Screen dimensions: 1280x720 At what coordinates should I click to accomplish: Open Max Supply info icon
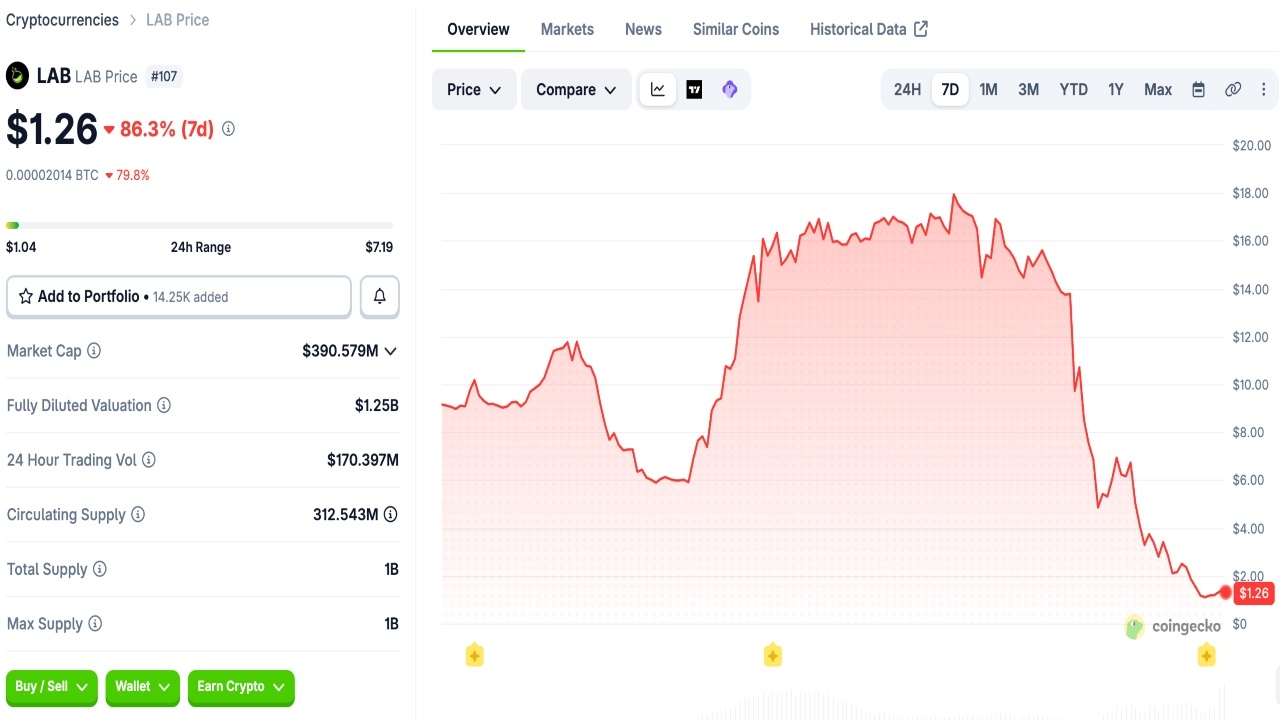point(95,624)
